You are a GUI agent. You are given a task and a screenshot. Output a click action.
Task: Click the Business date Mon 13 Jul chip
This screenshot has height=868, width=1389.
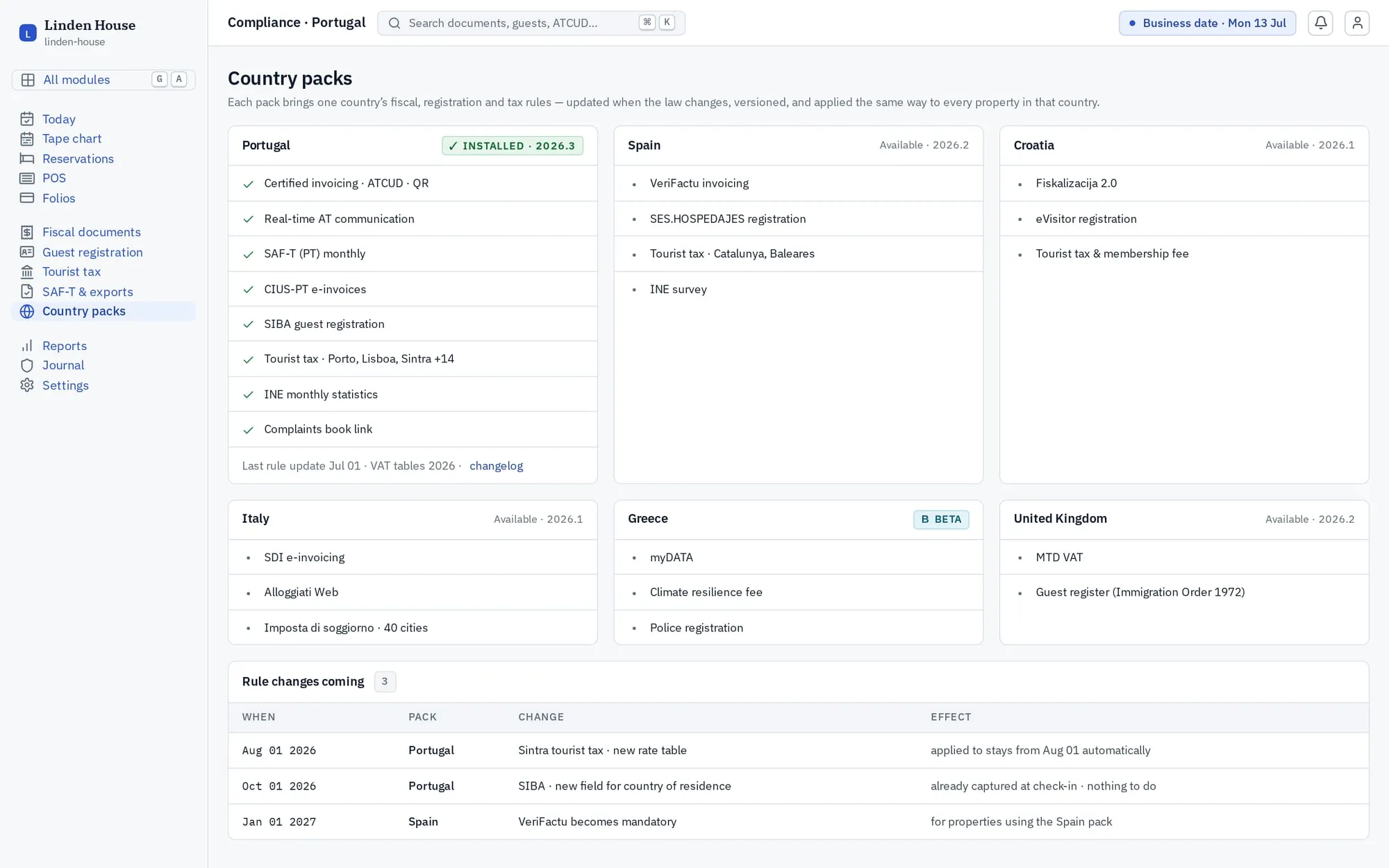pyautogui.click(x=1207, y=23)
